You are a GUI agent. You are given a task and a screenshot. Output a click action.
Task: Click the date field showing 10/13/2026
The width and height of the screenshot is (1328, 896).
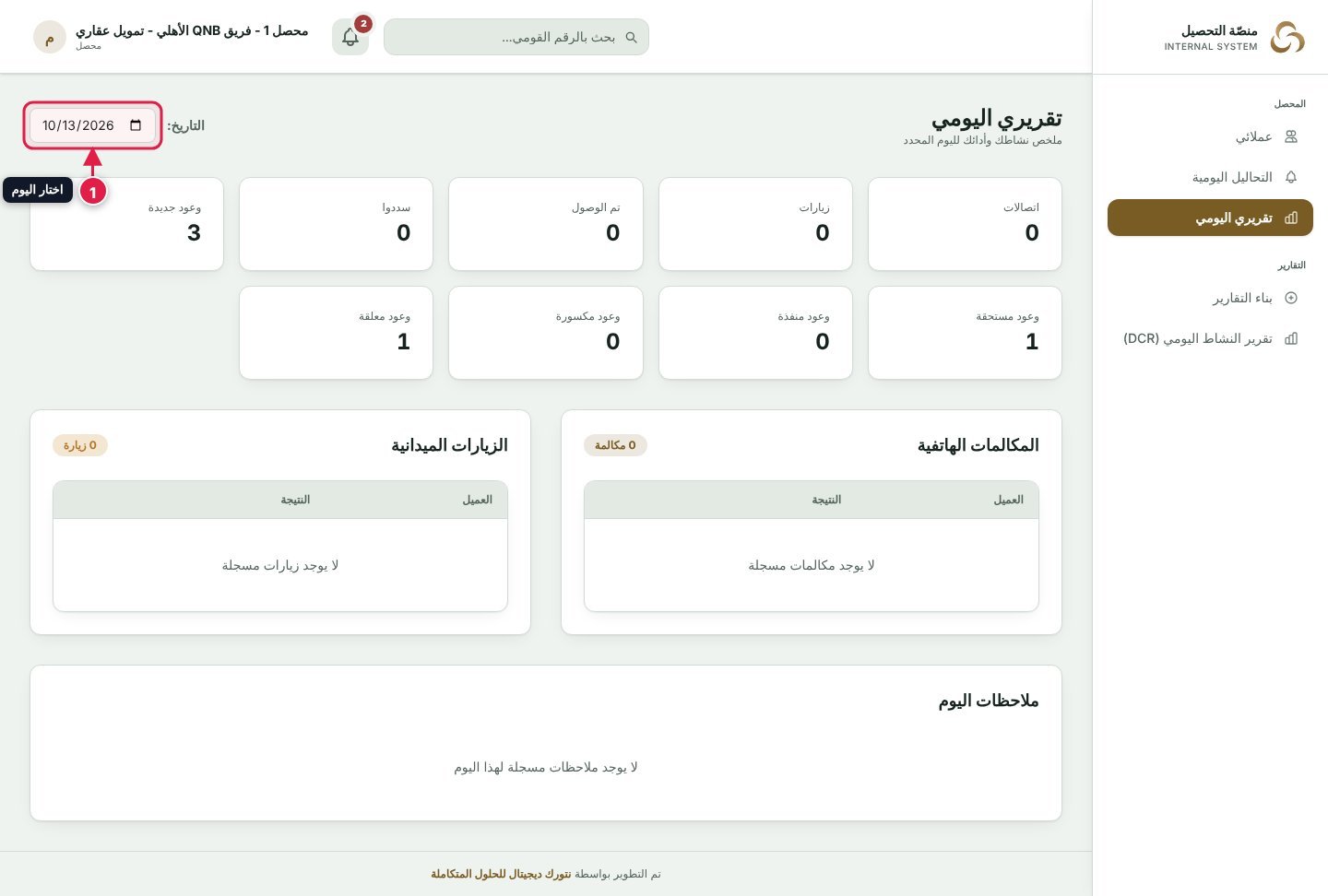(92, 125)
